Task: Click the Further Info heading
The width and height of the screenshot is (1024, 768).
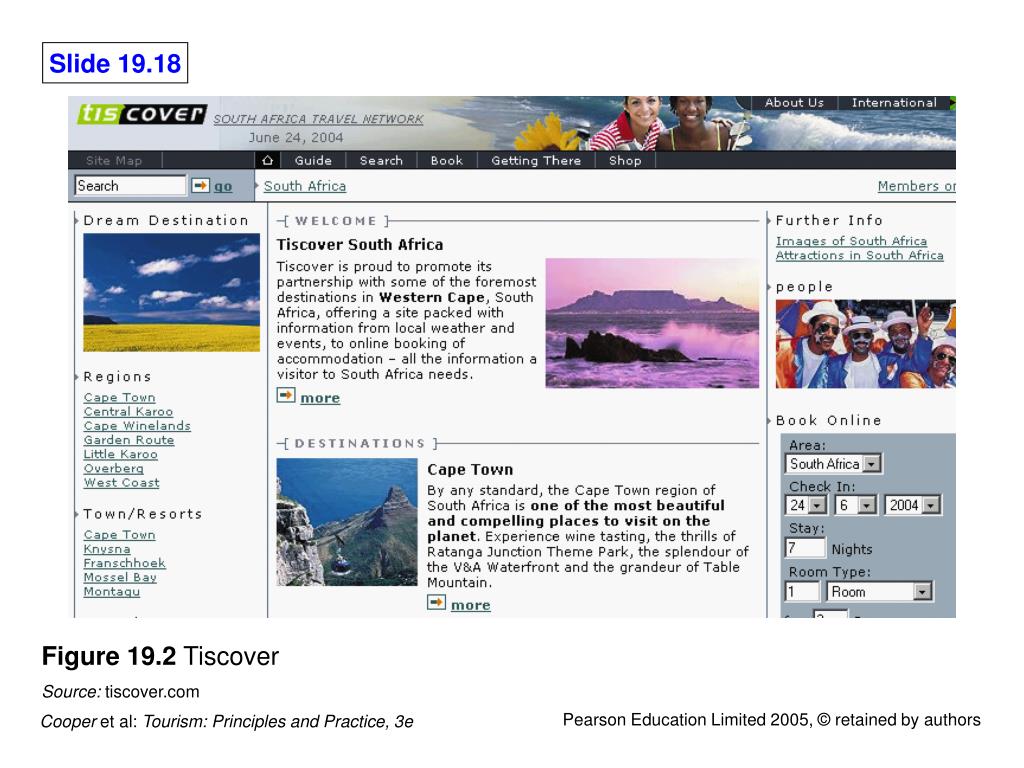Action: click(x=829, y=220)
